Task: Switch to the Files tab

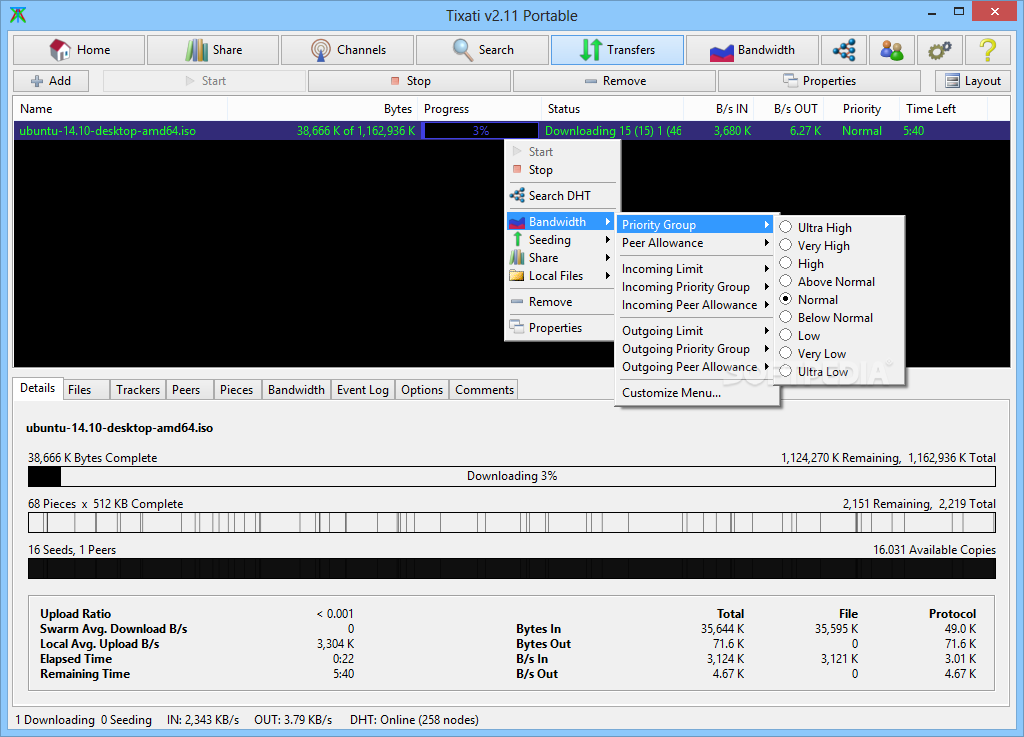Action: click(86, 390)
